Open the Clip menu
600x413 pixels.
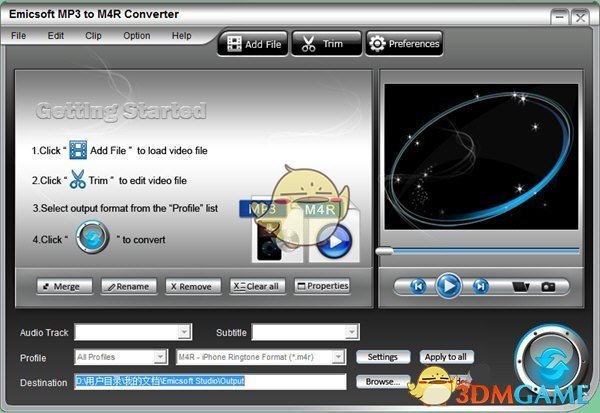(93, 36)
